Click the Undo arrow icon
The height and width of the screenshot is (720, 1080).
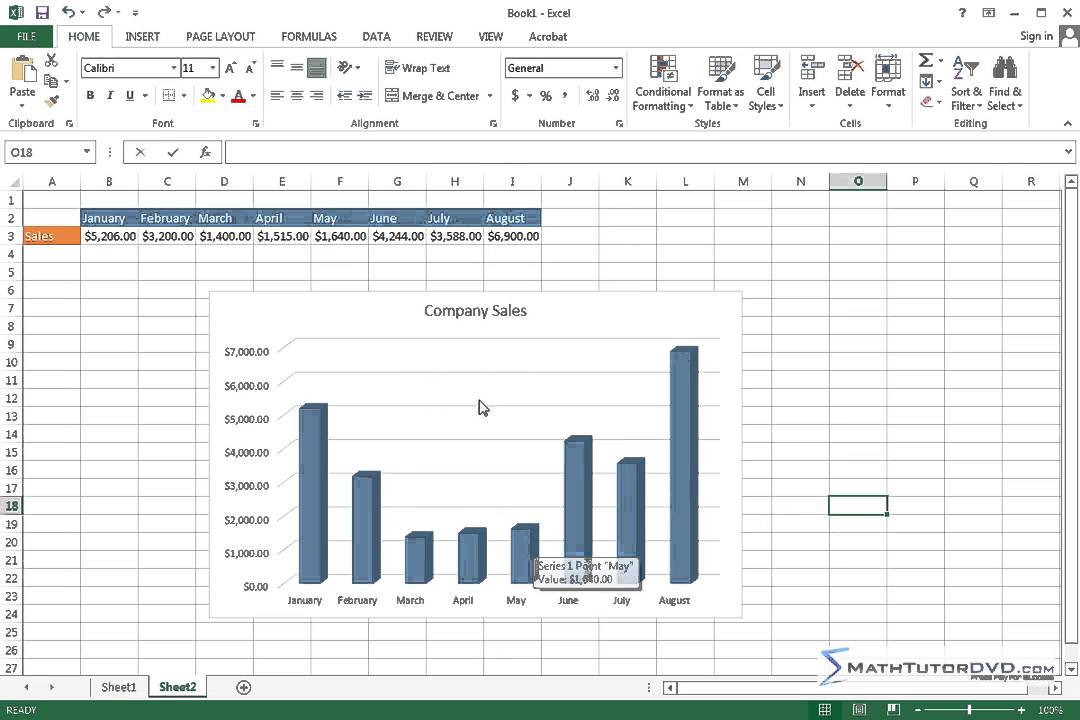tap(68, 12)
